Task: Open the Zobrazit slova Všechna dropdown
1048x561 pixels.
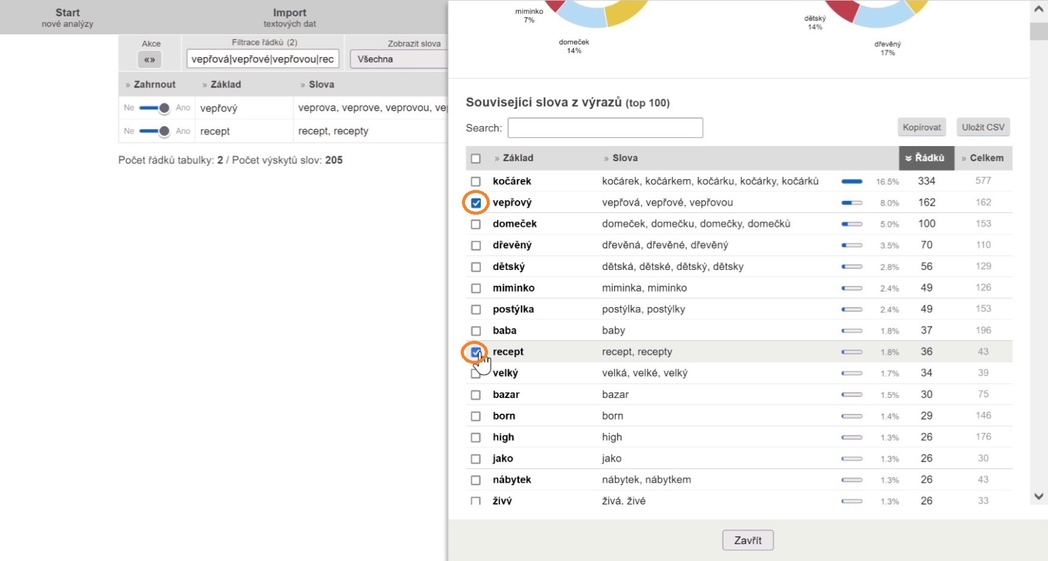Action: click(398, 60)
